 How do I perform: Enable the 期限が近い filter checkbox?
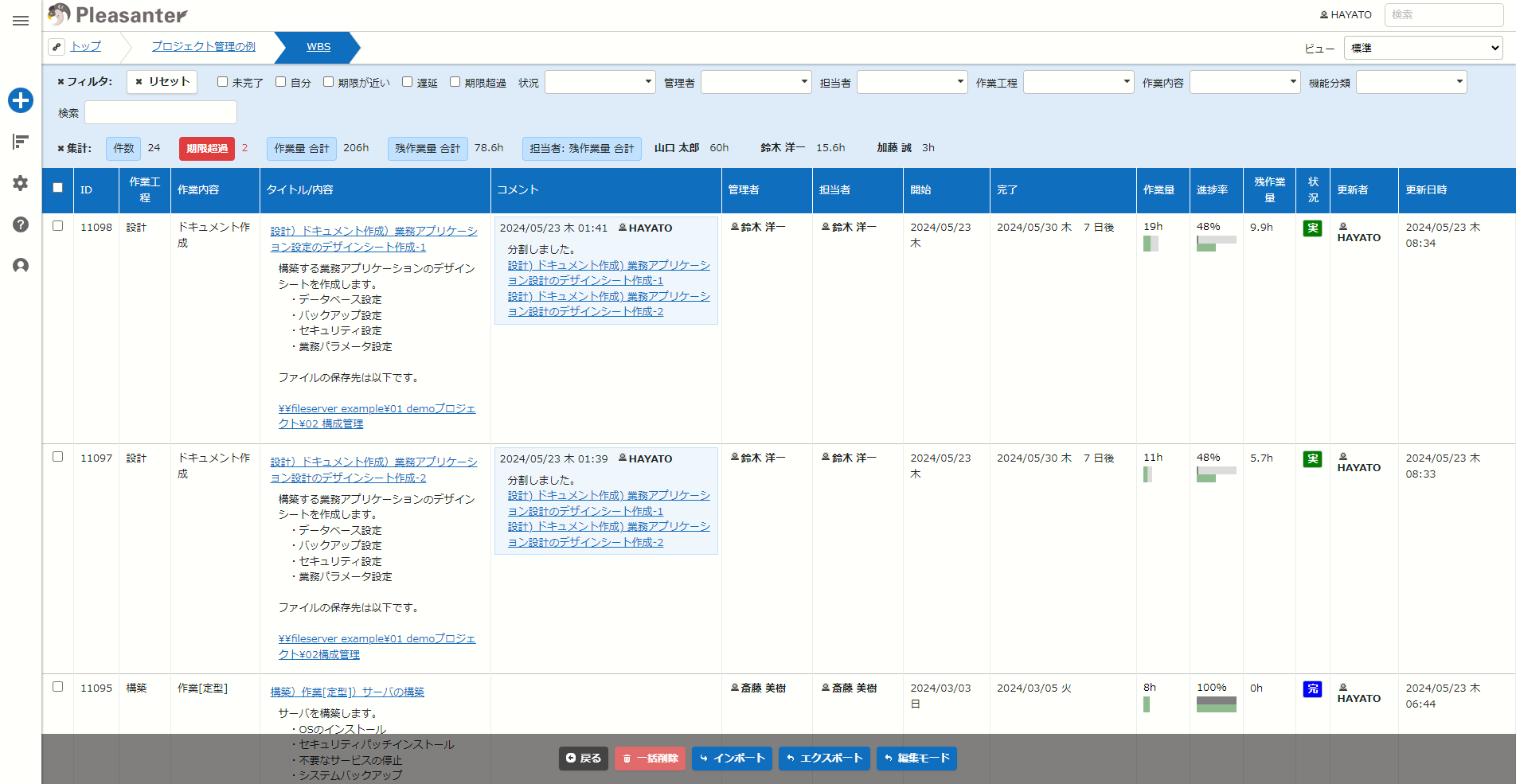point(328,81)
